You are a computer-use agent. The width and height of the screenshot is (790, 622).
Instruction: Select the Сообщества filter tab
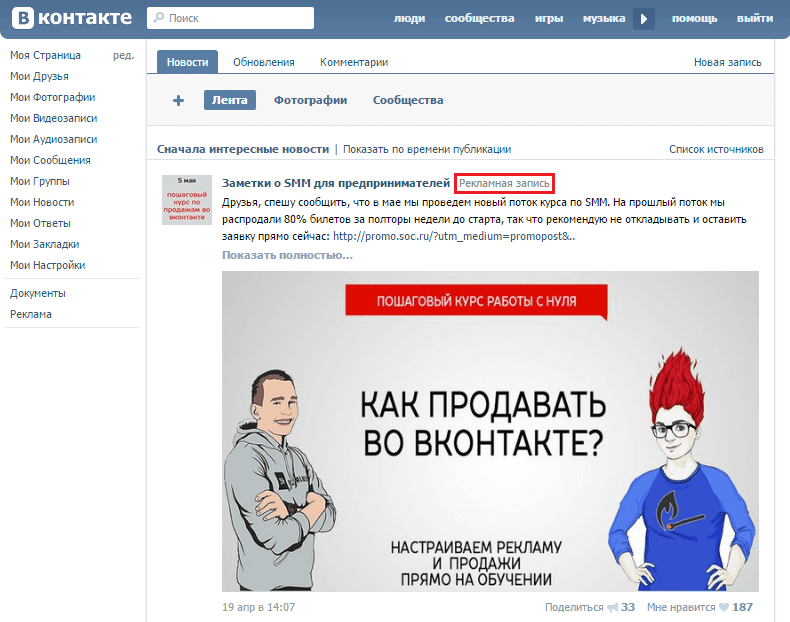pos(408,100)
